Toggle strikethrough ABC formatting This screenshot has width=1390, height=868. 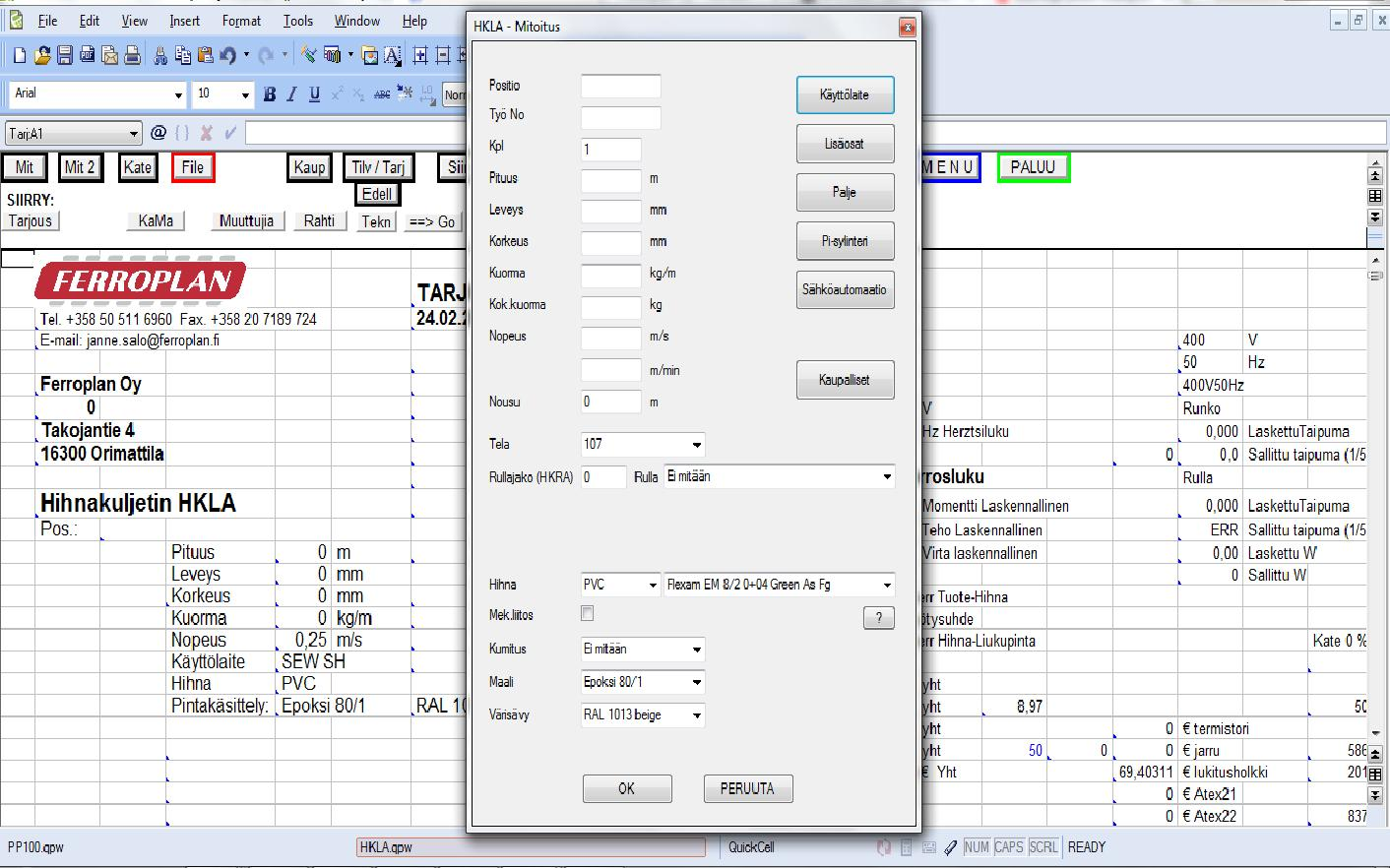(x=382, y=94)
